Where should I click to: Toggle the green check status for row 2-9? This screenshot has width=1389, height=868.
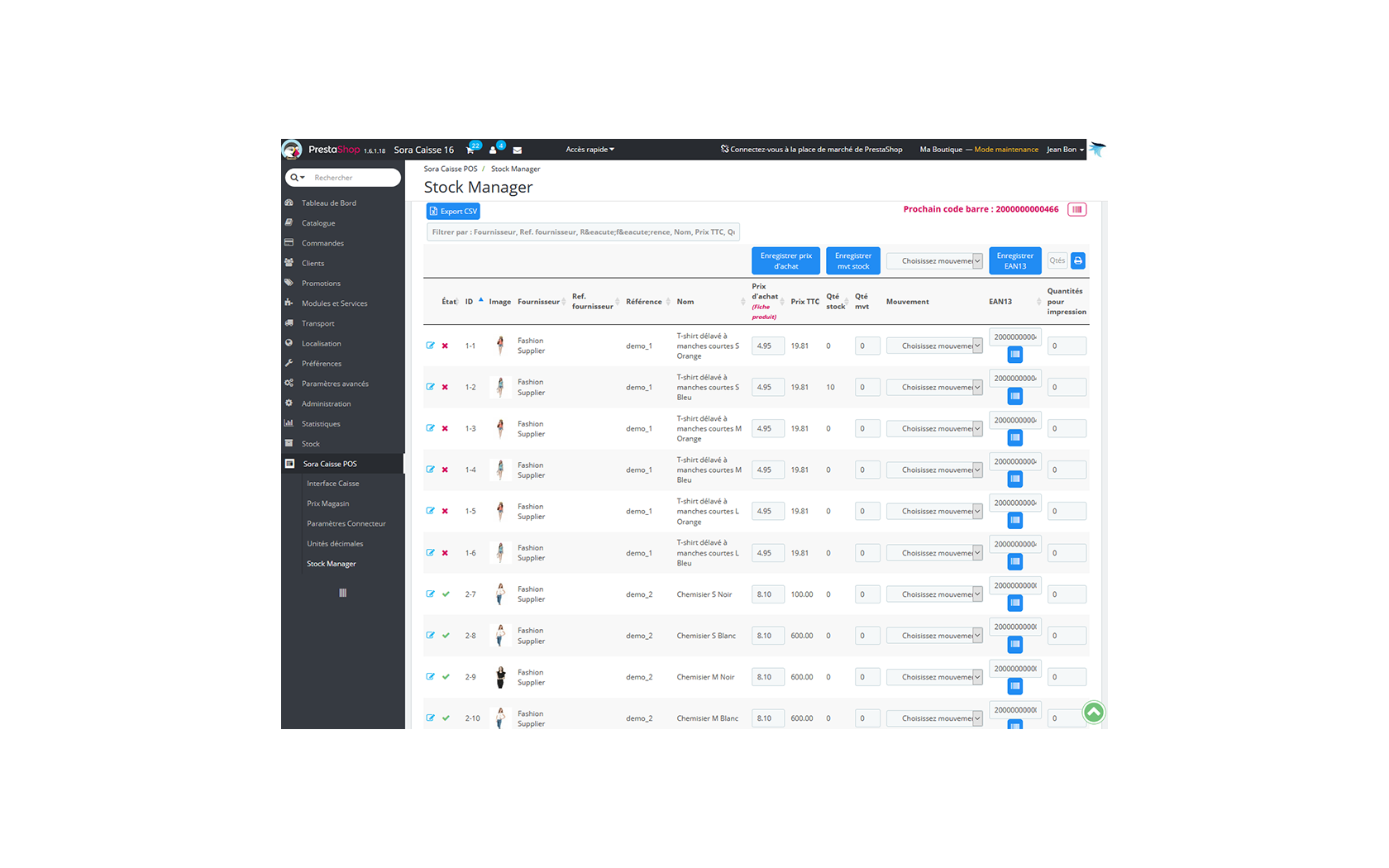pyautogui.click(x=446, y=676)
